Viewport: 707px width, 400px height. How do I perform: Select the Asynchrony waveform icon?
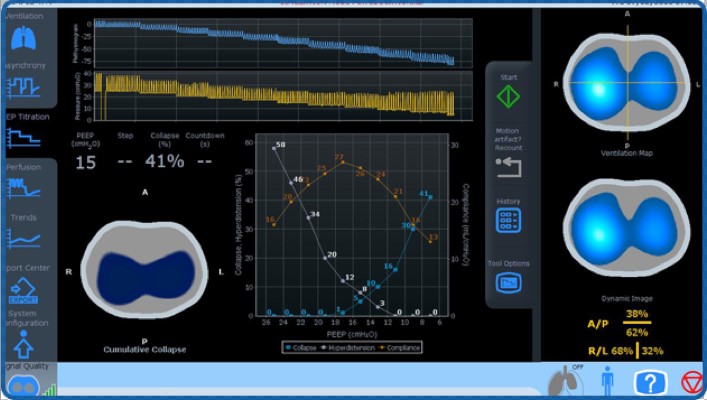[22, 88]
